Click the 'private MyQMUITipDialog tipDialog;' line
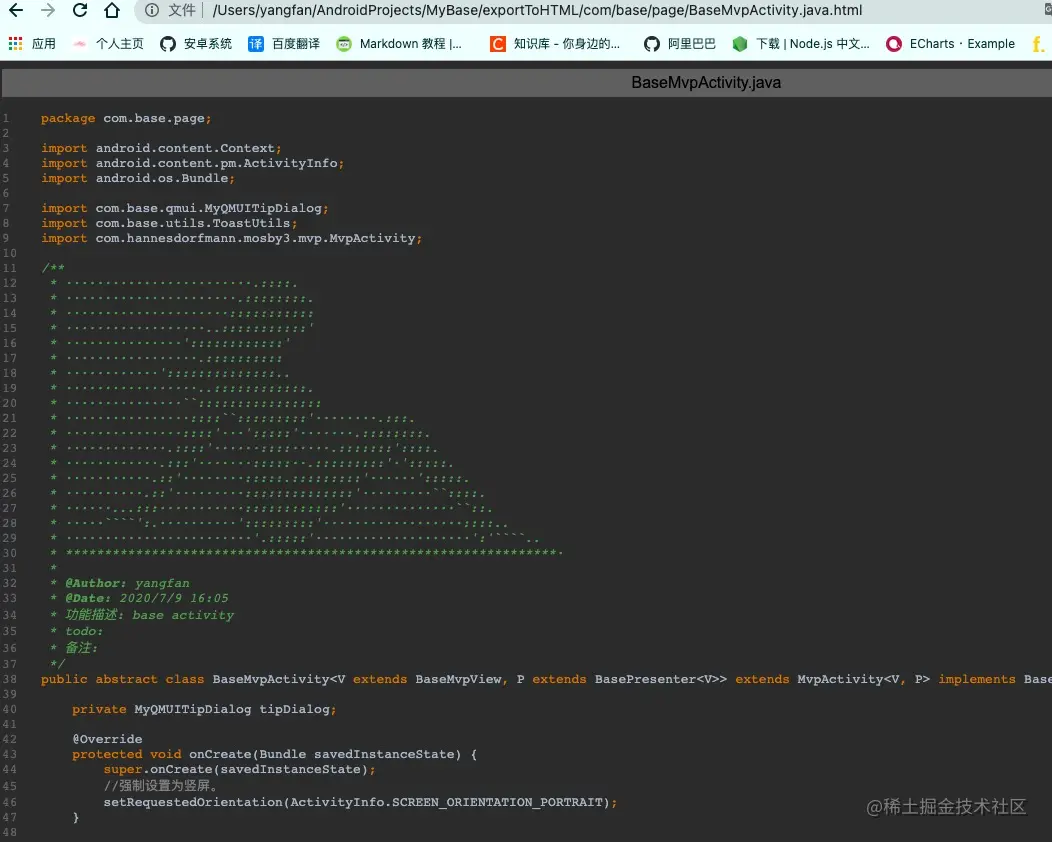Image resolution: width=1052 pixels, height=842 pixels. 204,709
